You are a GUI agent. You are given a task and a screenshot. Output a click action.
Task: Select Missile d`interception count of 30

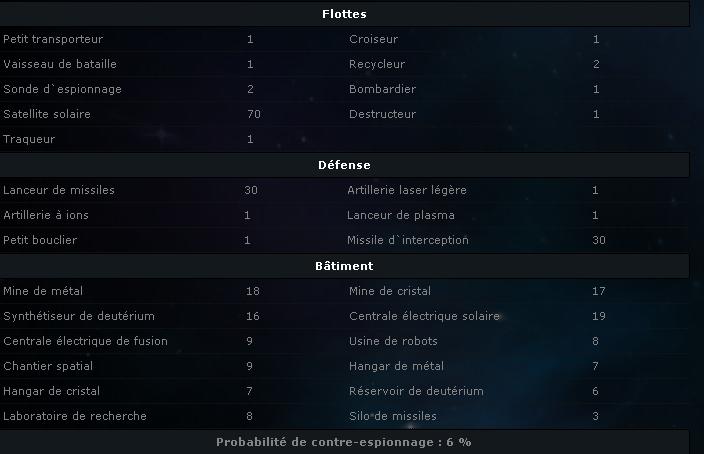tap(598, 240)
